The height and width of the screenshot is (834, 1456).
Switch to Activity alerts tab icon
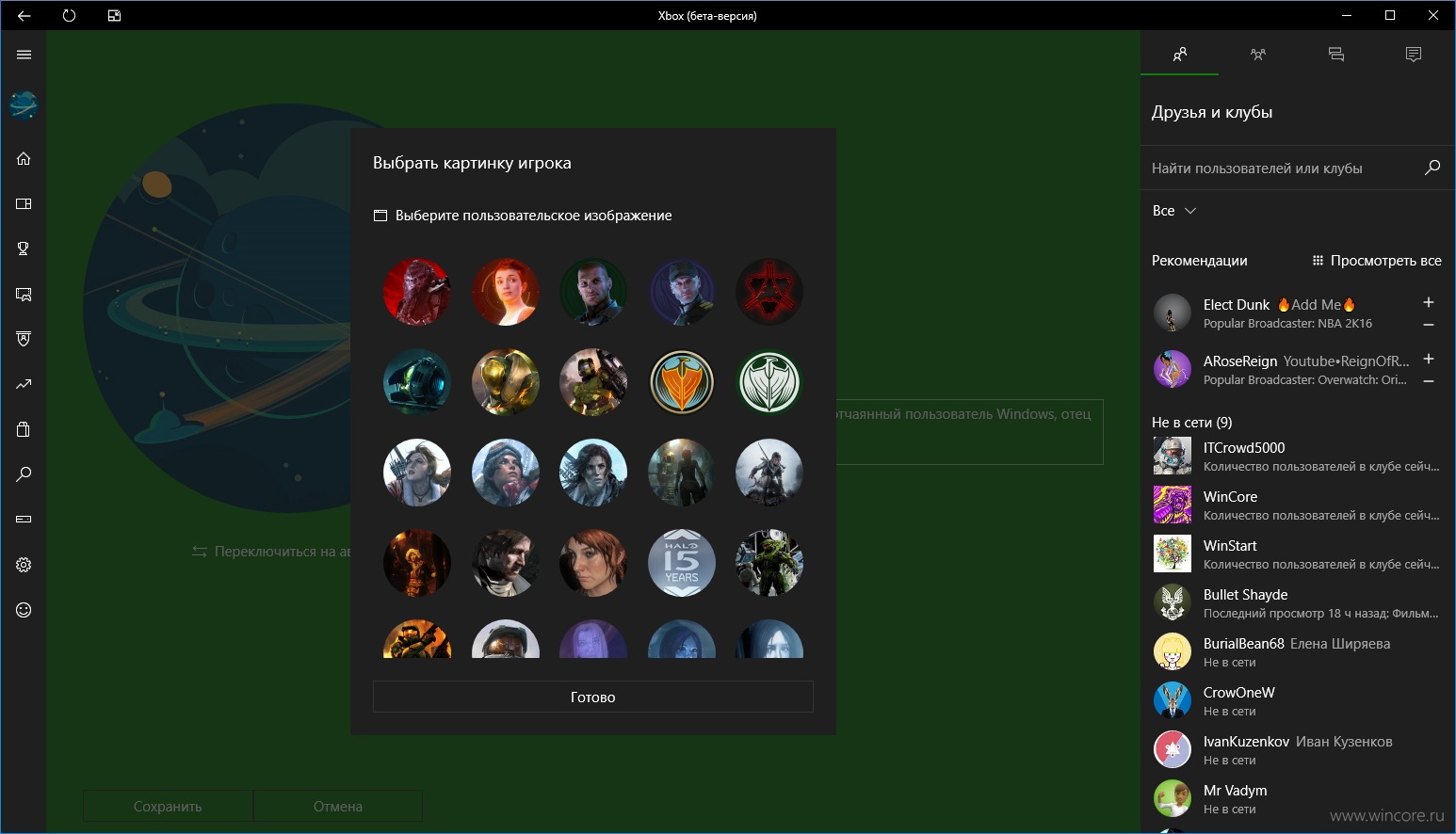[x=1413, y=55]
